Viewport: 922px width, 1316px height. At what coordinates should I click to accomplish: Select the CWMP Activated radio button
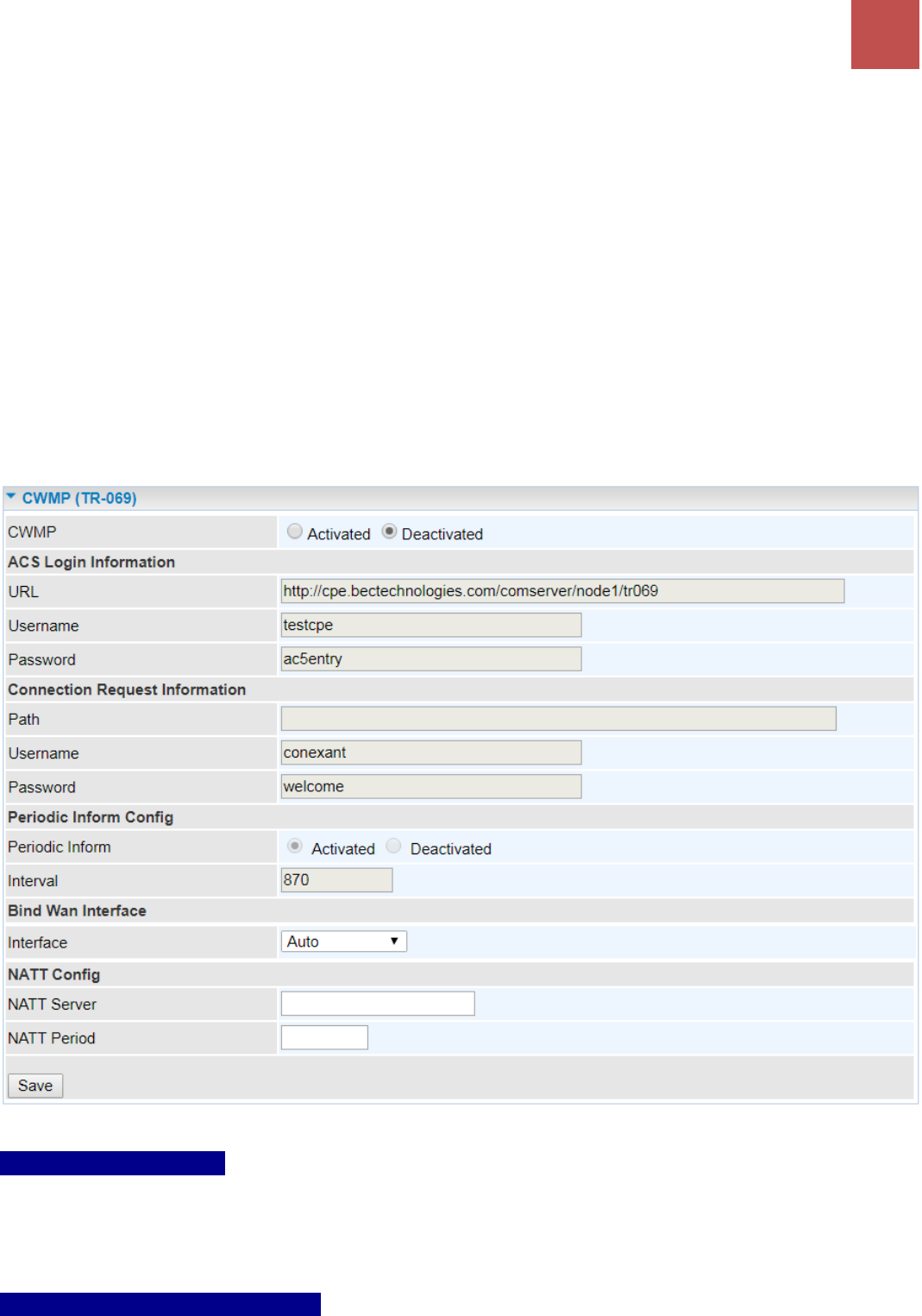pos(295,532)
